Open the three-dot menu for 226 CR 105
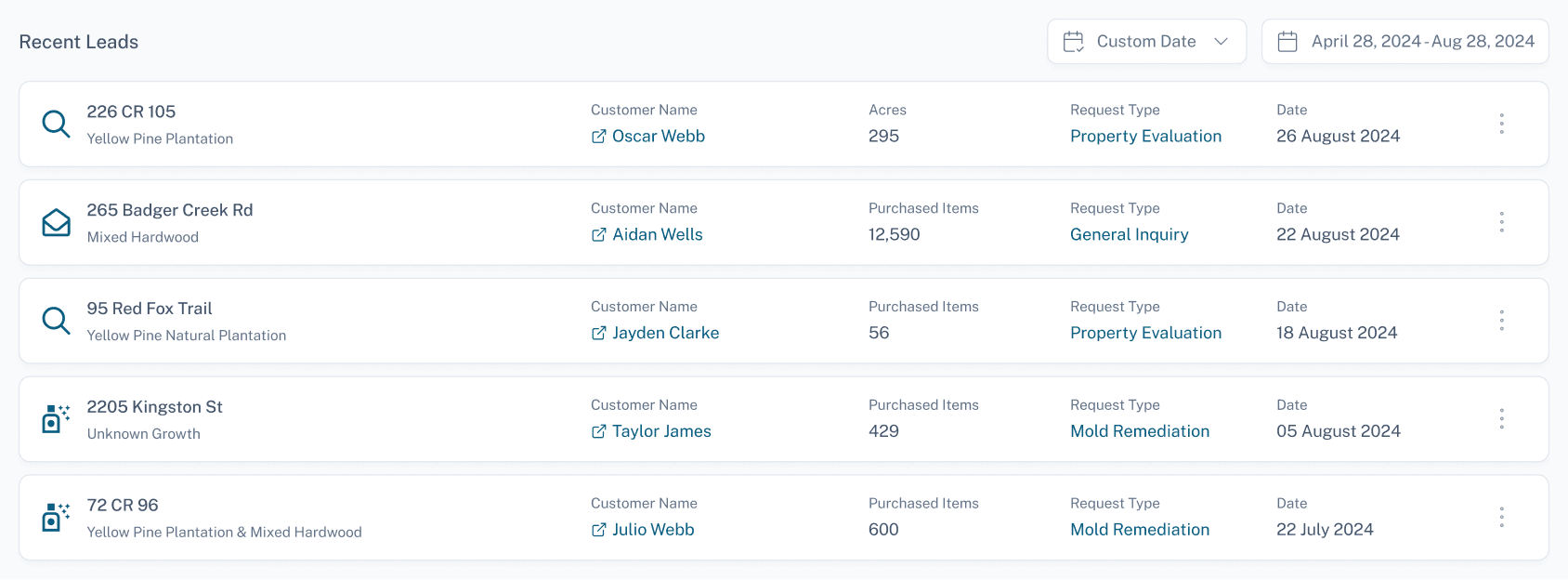The height and width of the screenshot is (580, 1568). (x=1501, y=124)
